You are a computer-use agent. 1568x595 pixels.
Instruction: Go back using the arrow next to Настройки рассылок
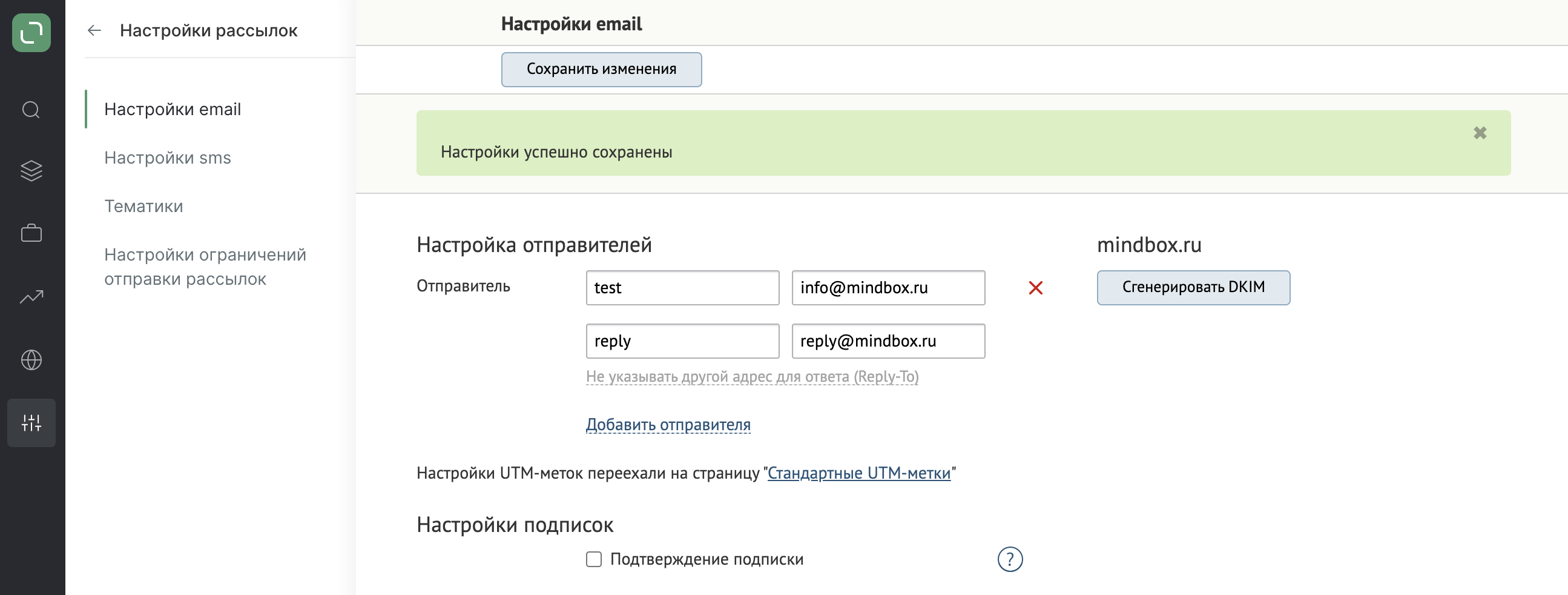[x=94, y=30]
